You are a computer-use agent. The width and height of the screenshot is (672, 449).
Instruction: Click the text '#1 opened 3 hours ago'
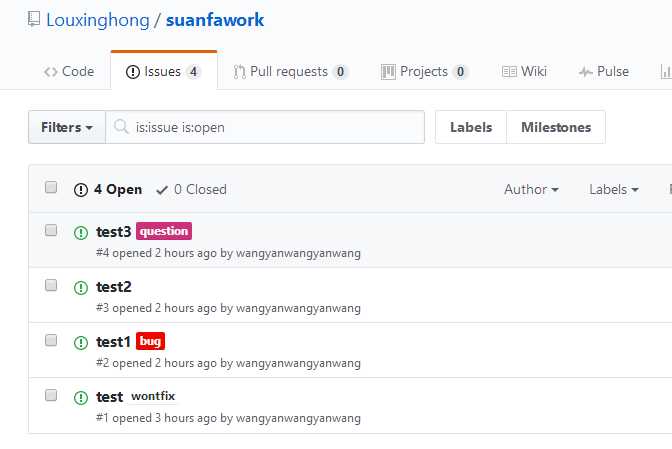point(156,418)
